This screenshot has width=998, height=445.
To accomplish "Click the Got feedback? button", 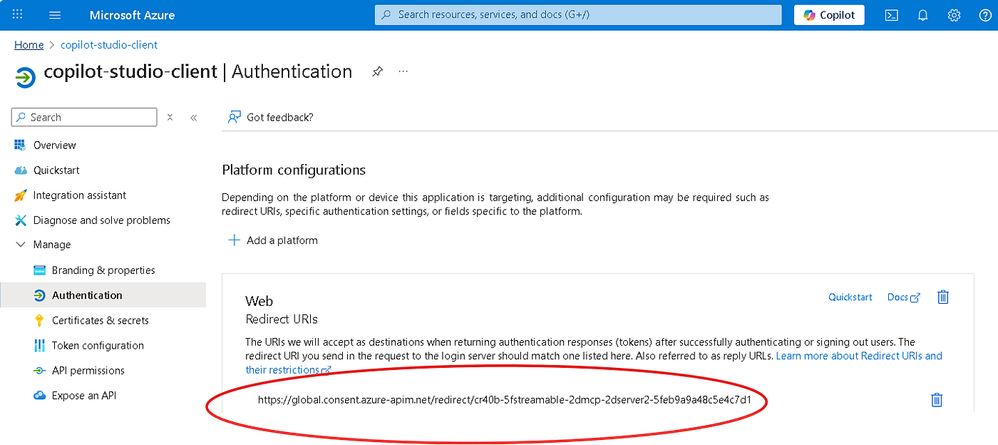I will tap(271, 117).
